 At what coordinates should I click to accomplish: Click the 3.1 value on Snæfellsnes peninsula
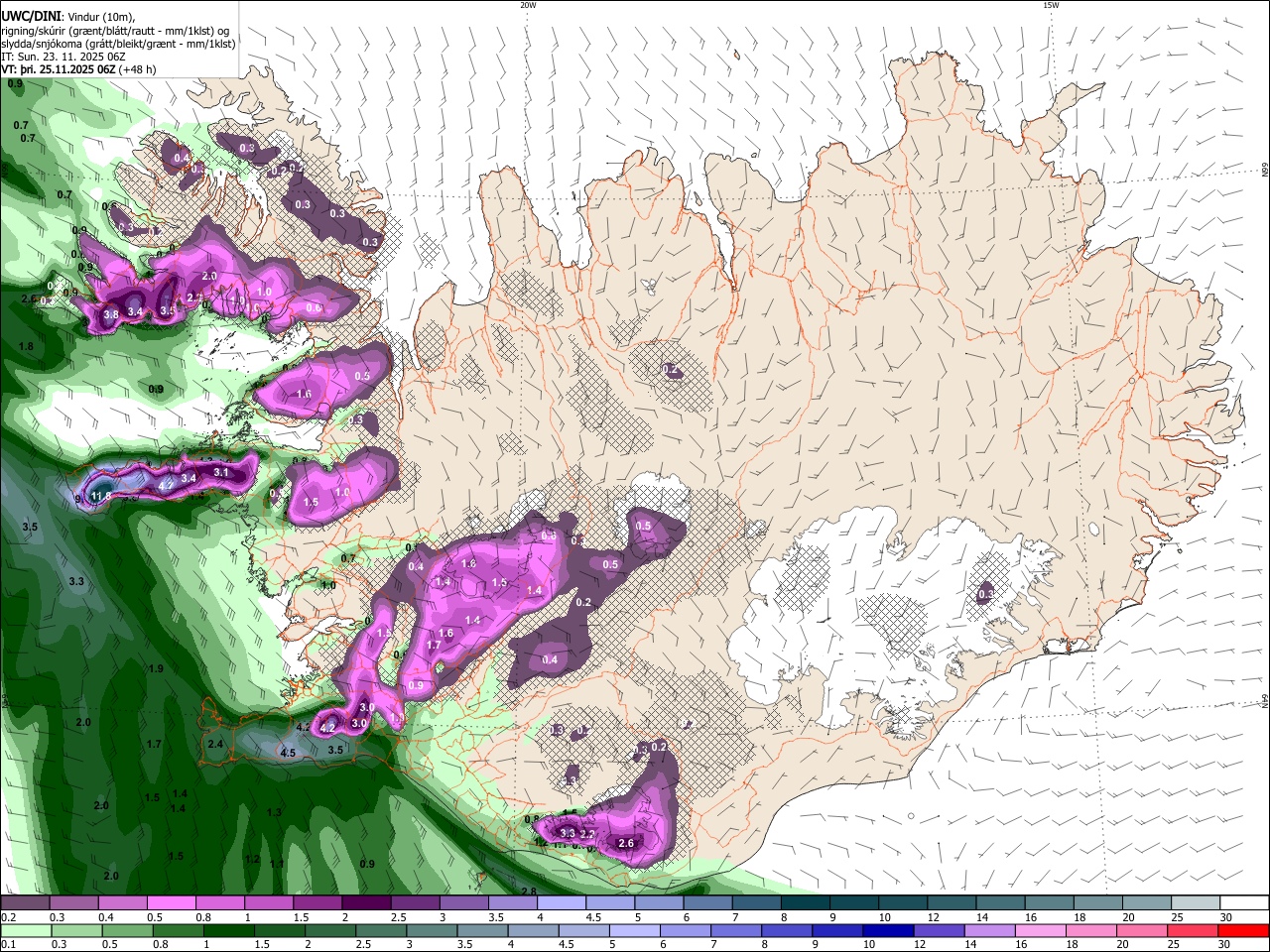pyautogui.click(x=221, y=473)
